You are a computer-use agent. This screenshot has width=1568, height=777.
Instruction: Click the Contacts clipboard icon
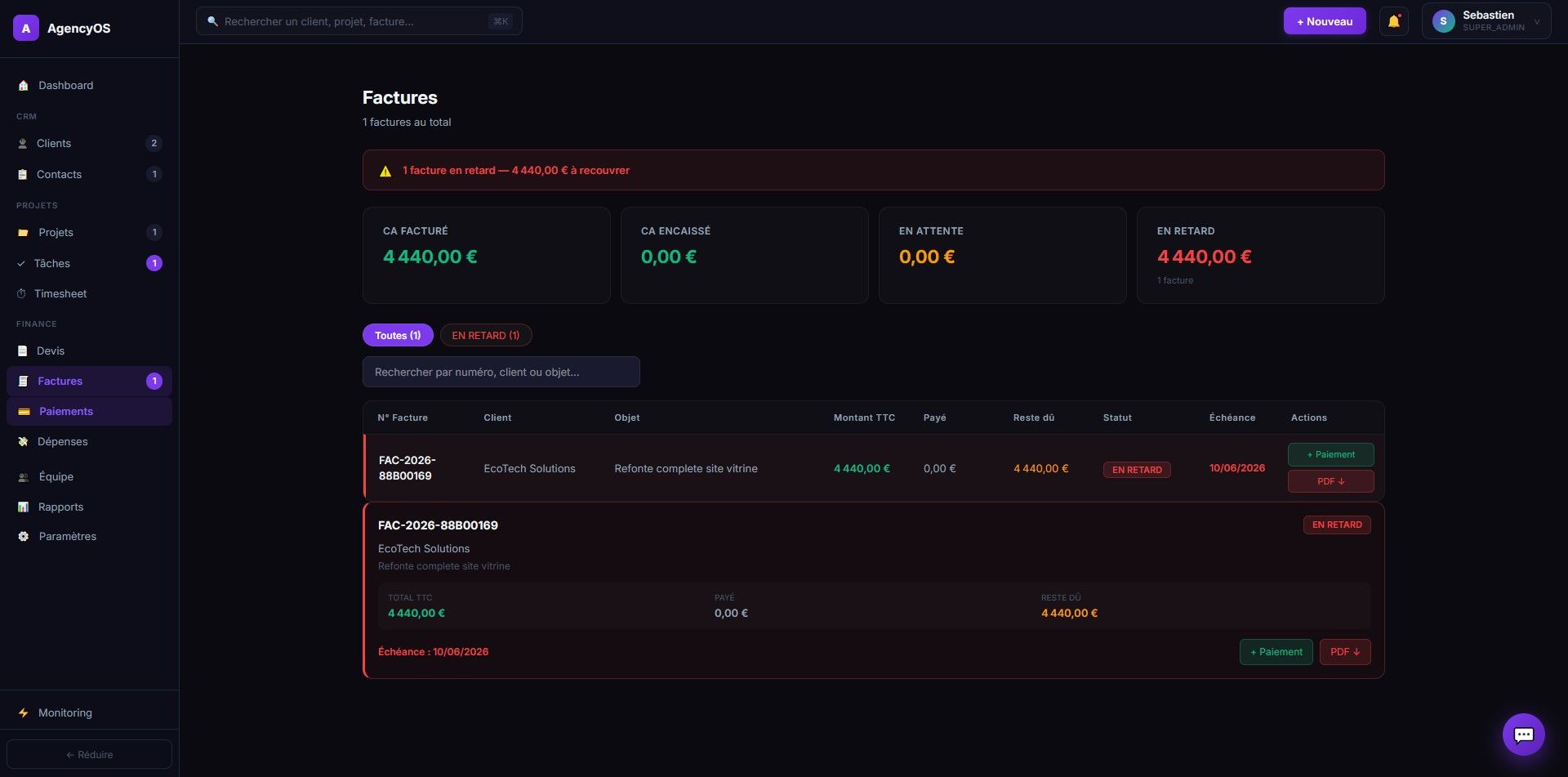[x=23, y=174]
